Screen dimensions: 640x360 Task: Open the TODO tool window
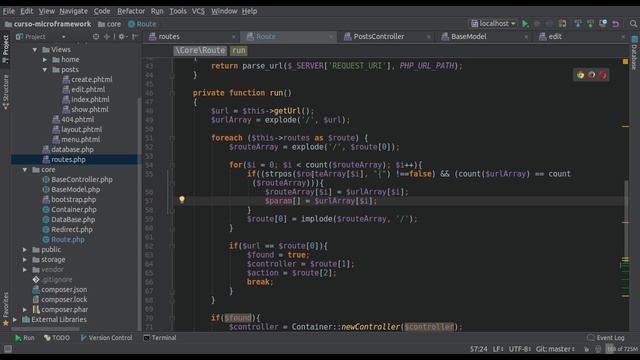pos(57,338)
